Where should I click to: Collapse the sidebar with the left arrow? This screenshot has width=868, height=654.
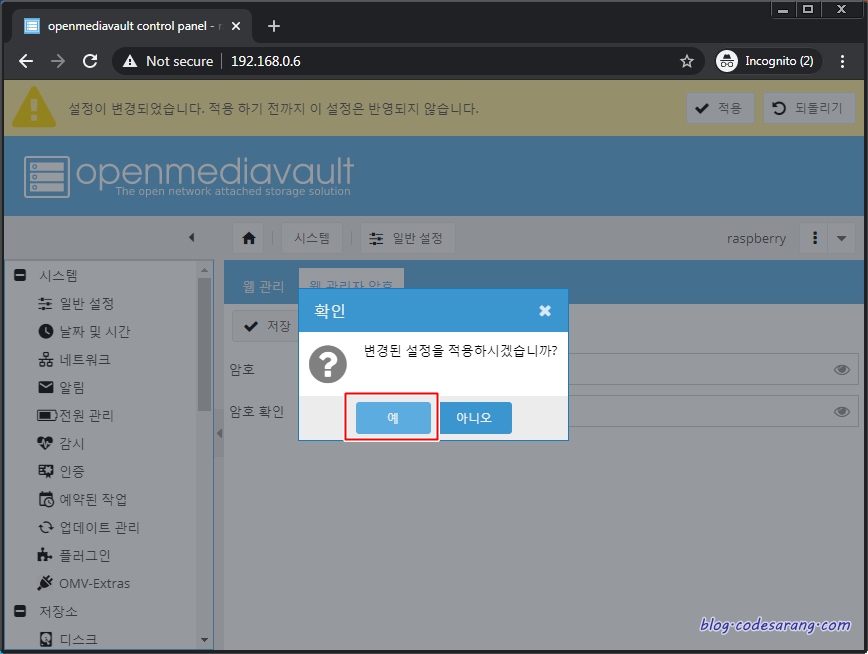pyautogui.click(x=192, y=238)
